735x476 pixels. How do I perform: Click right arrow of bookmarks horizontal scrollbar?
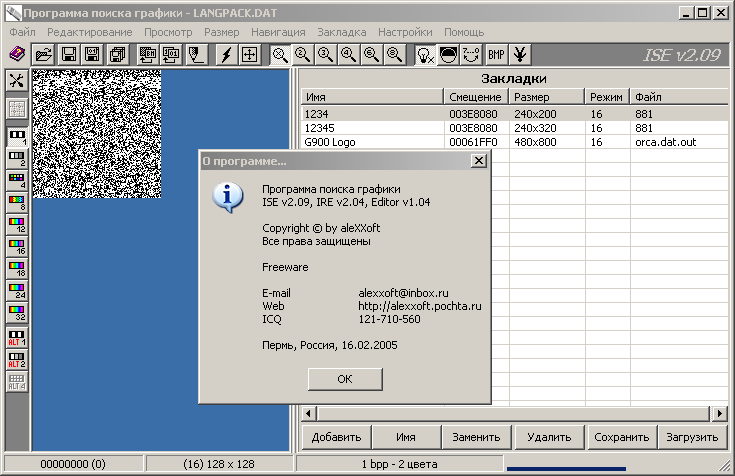tap(718, 414)
